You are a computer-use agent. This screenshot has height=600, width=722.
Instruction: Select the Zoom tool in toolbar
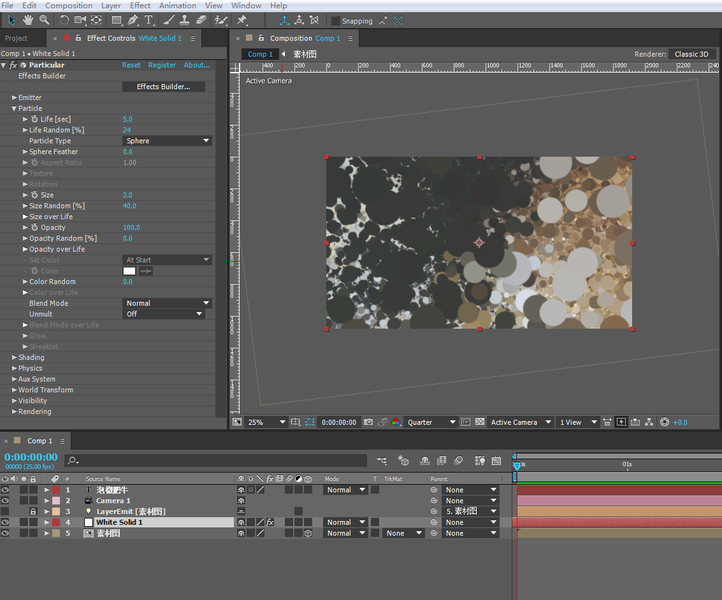44,20
